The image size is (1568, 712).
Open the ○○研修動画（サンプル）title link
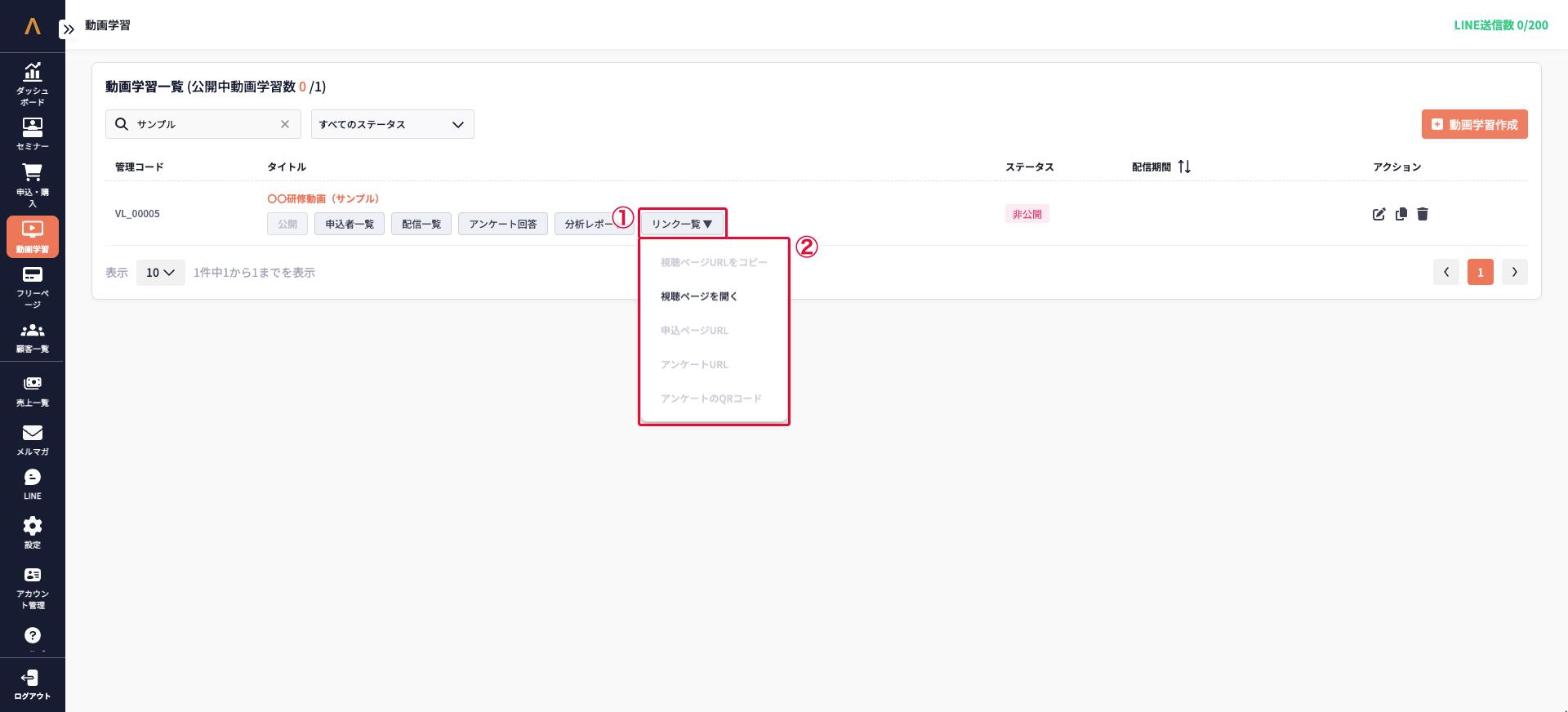(323, 198)
